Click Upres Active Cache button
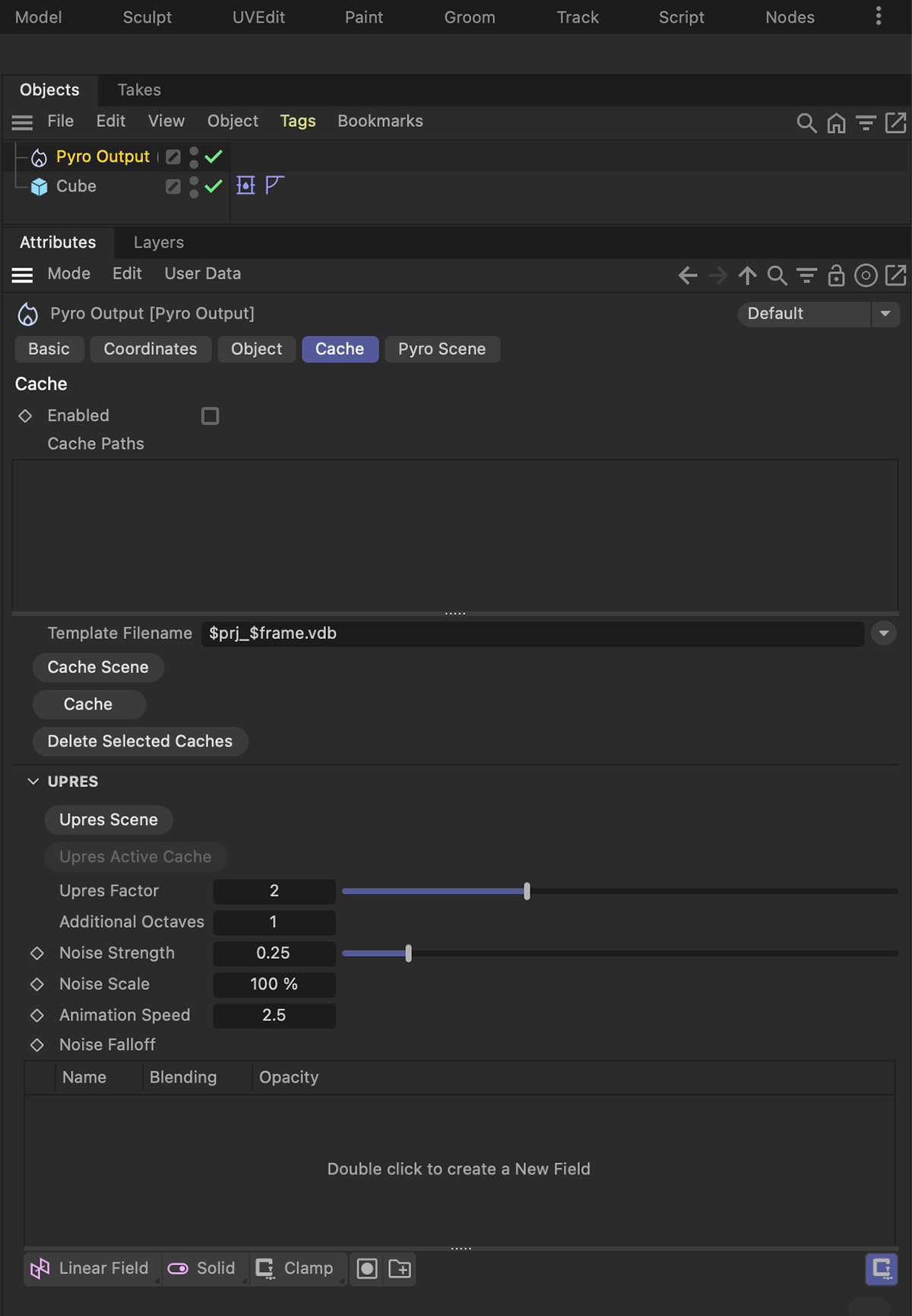Screen dimensions: 912x1316 (136, 857)
